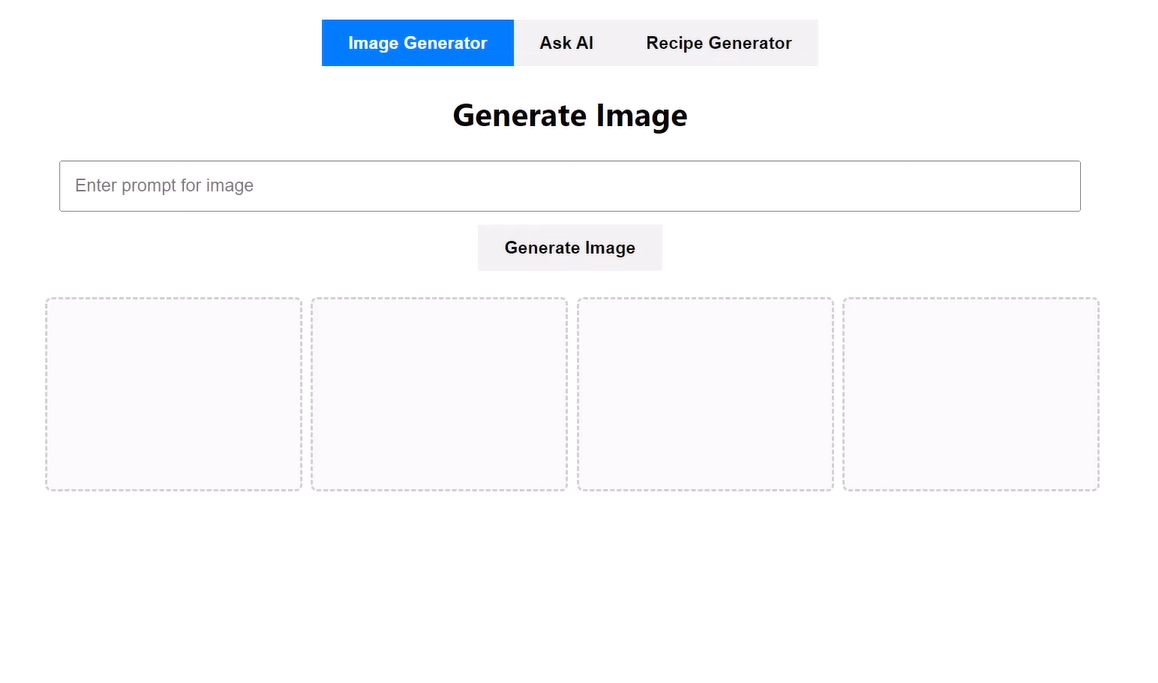The height and width of the screenshot is (683, 1158).
Task: Open the Recipe Generator tab
Action: coord(718,43)
